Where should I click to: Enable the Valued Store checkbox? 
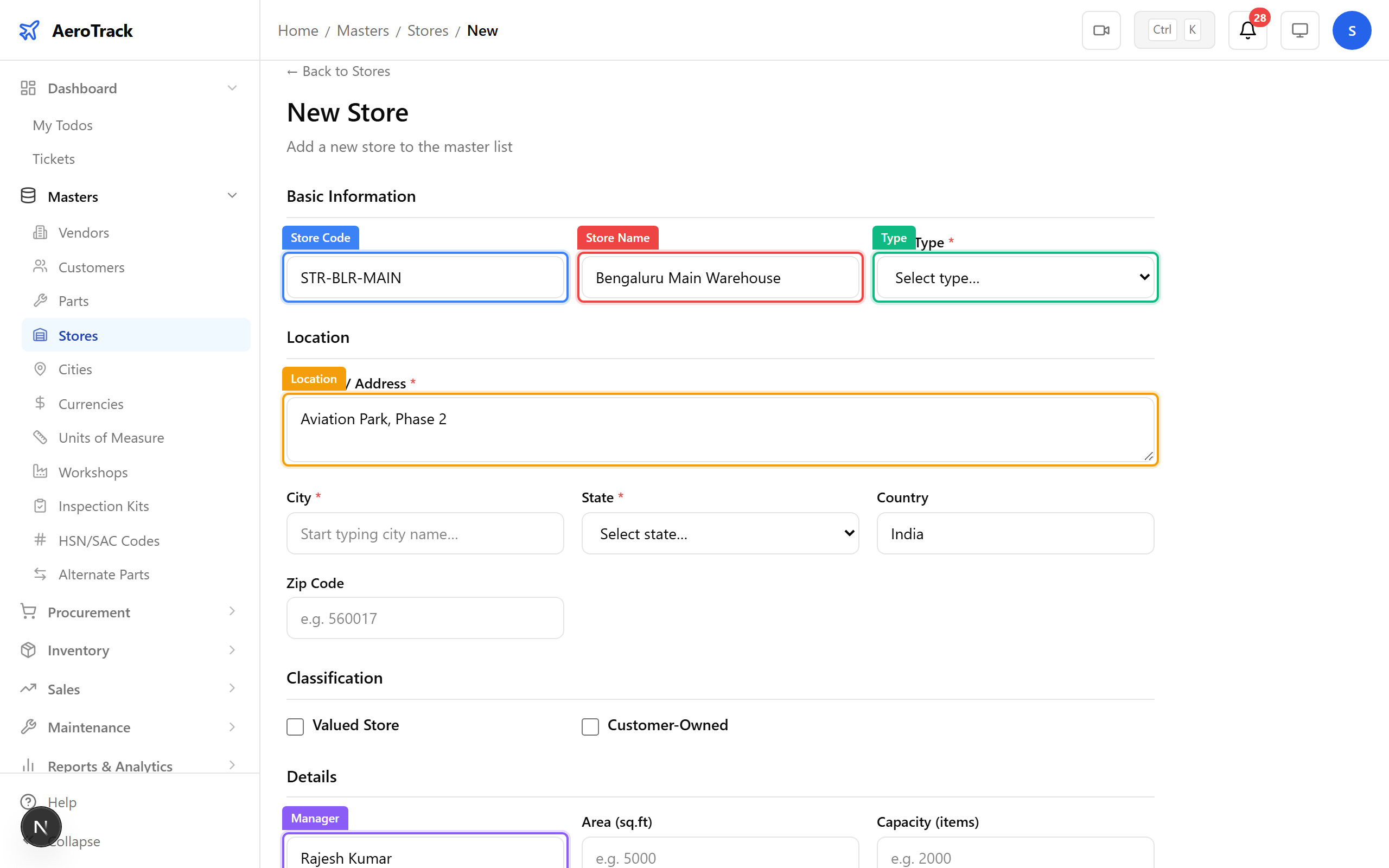pyautogui.click(x=295, y=726)
